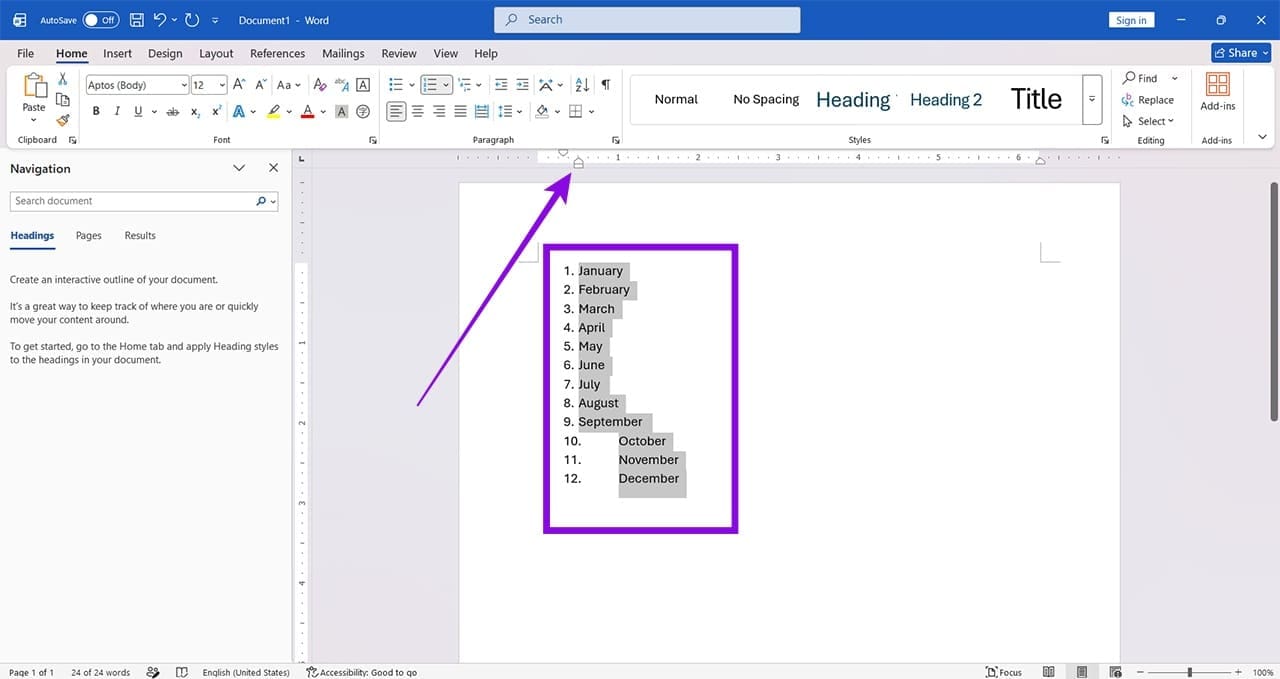The image size is (1280, 679).
Task: Select the Format Painter brush
Action: [x=62, y=120]
